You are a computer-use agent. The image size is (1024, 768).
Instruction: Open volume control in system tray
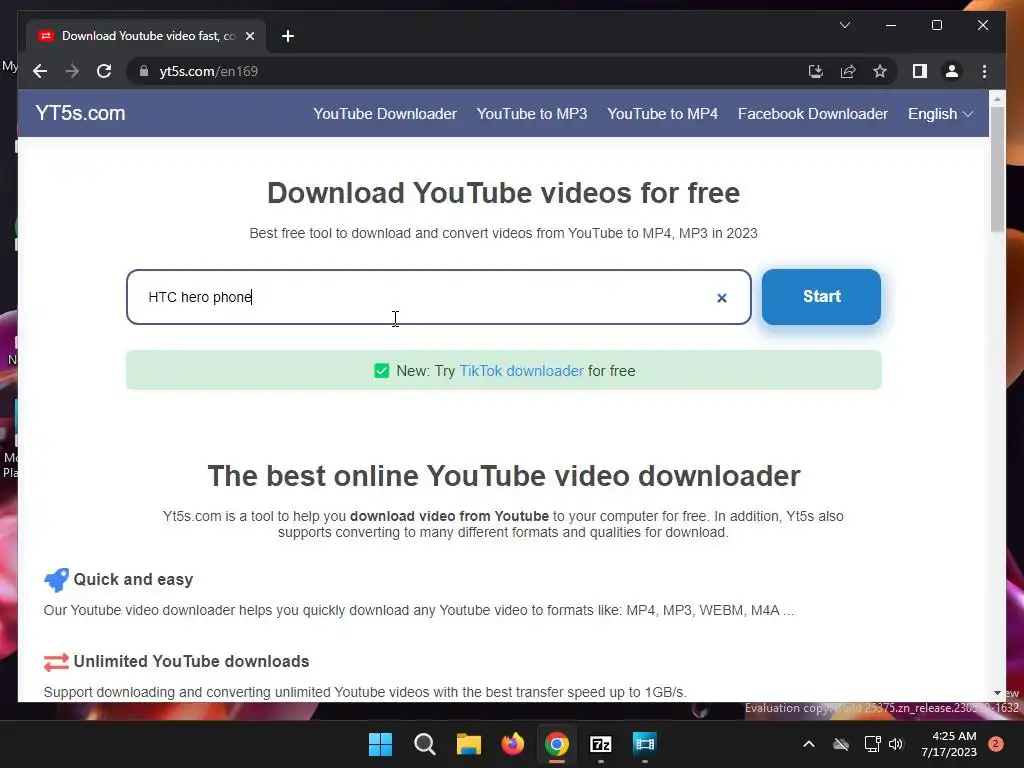coord(895,744)
